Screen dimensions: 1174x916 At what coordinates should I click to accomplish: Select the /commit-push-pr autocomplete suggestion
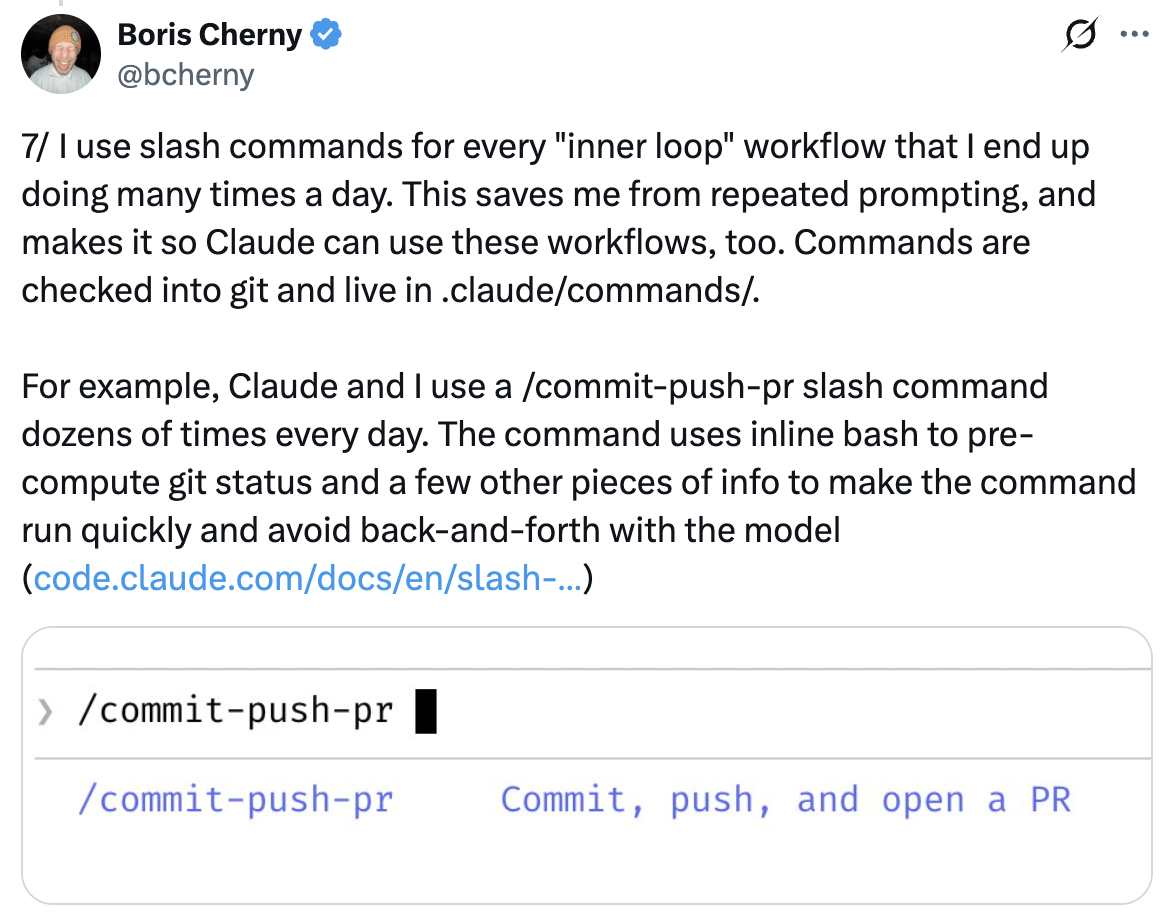pyautogui.click(x=235, y=798)
